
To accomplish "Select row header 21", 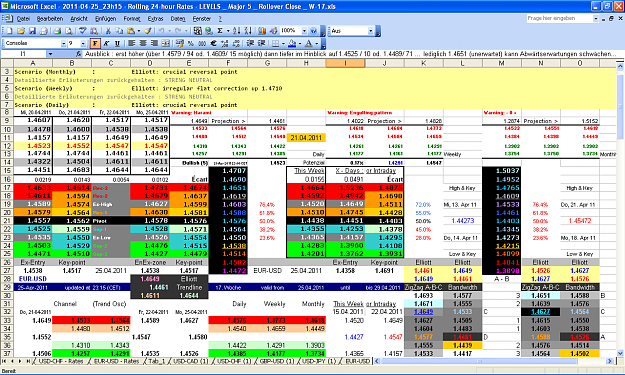I will coord(7,221).
